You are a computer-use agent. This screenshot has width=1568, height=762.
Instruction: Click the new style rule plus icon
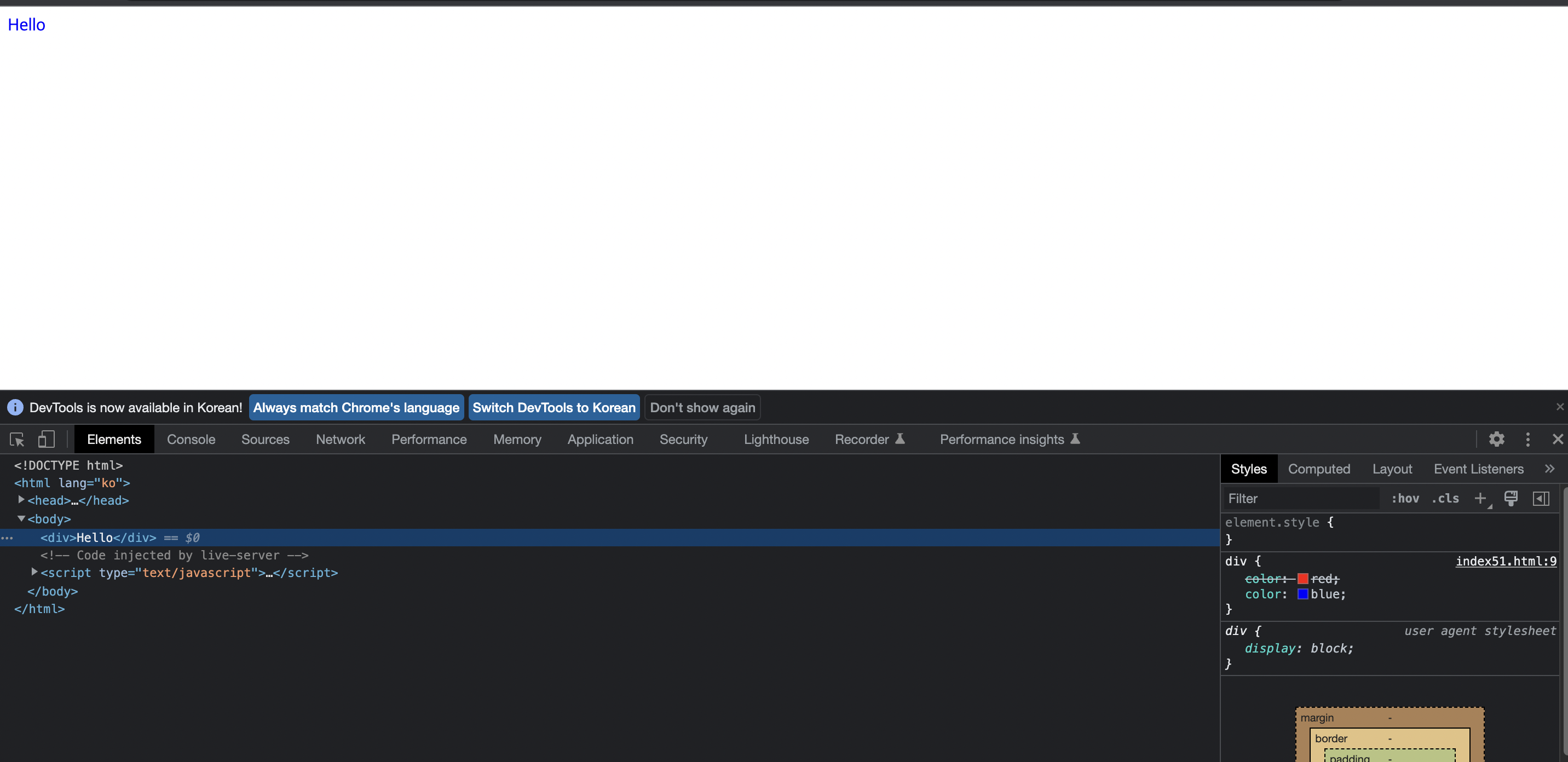[1480, 499]
